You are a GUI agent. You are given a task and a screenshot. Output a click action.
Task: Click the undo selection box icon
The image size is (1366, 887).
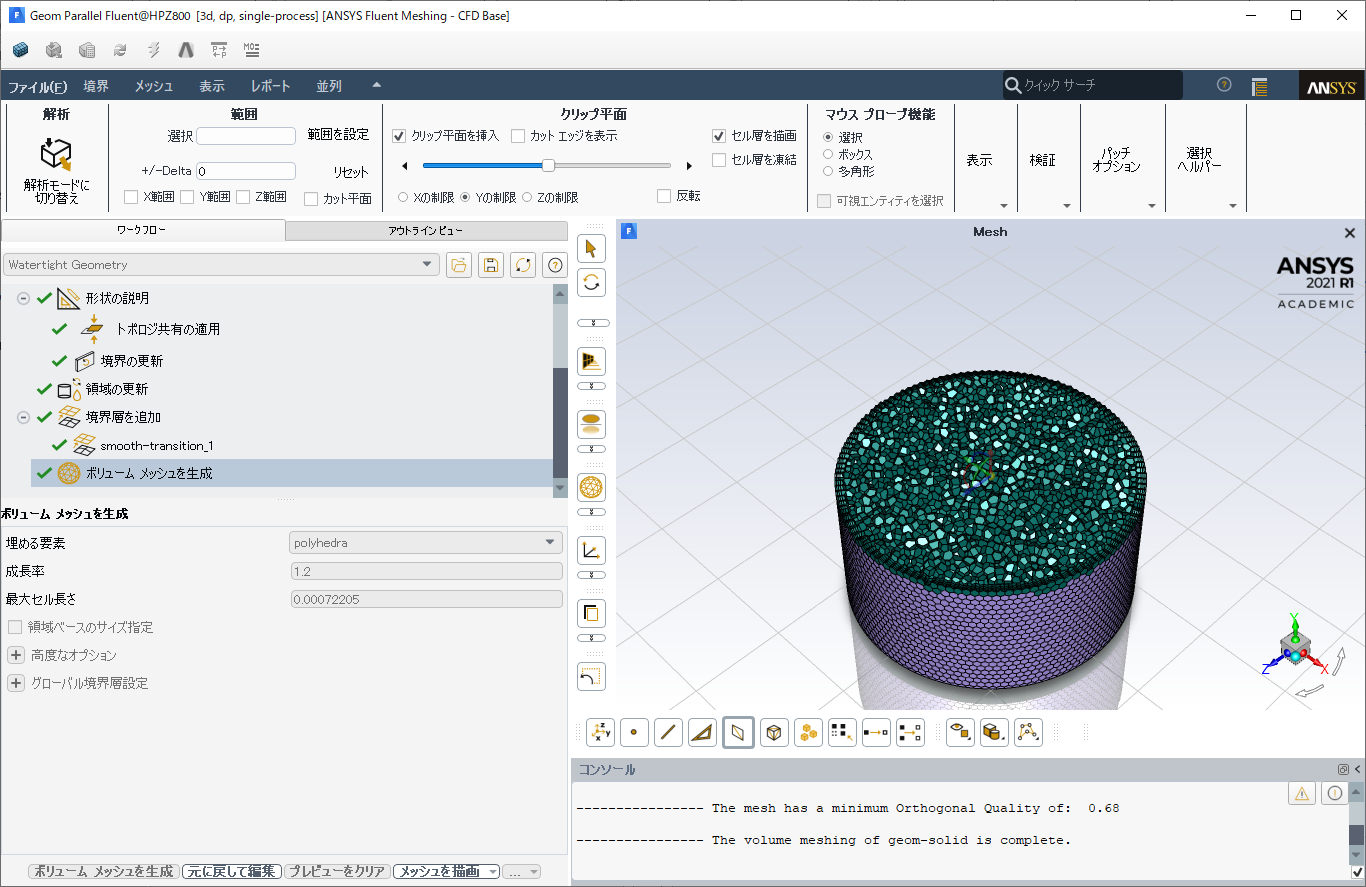tap(592, 676)
